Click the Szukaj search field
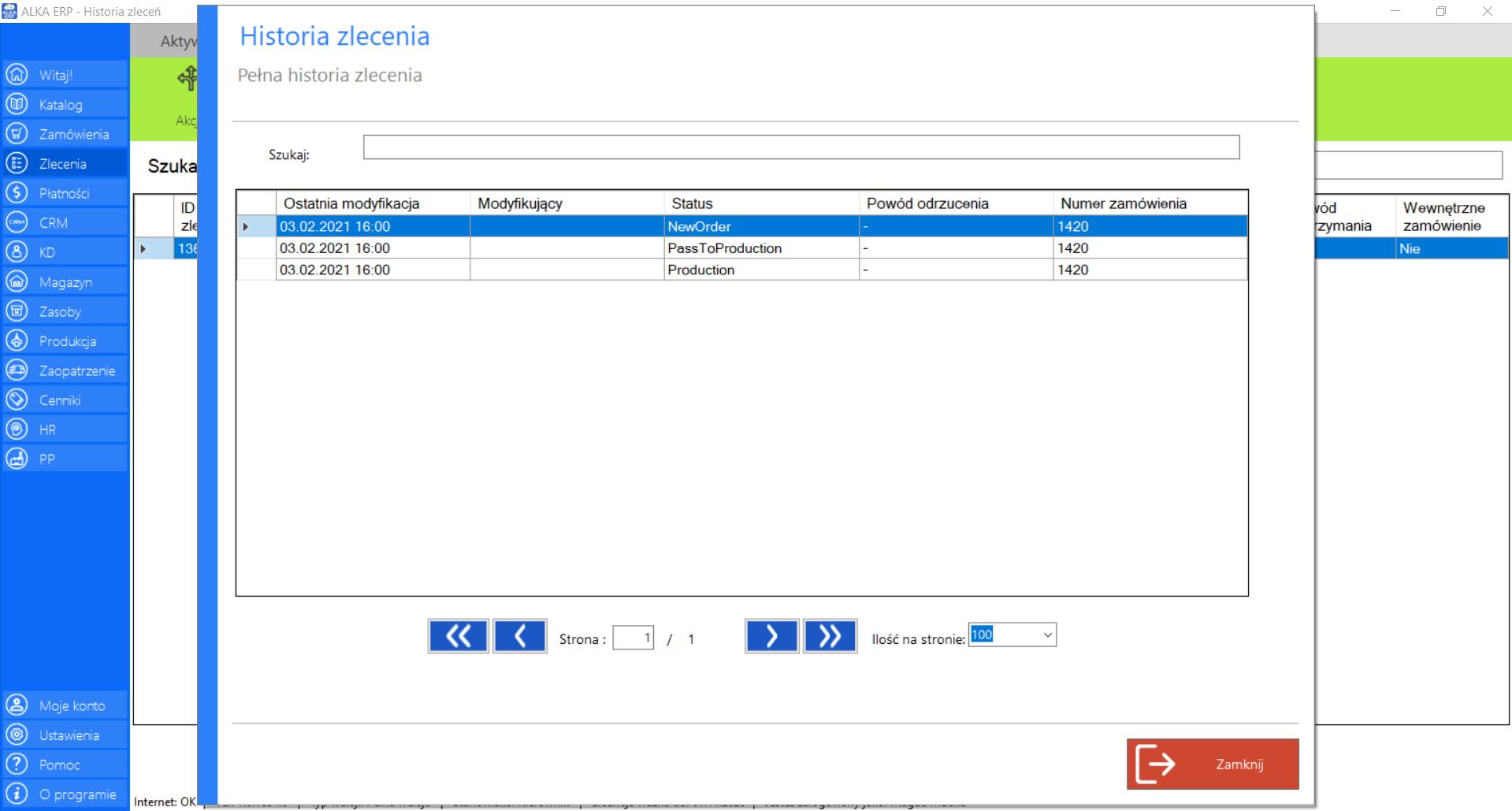Viewport: 1512px width, 811px height. 801,147
